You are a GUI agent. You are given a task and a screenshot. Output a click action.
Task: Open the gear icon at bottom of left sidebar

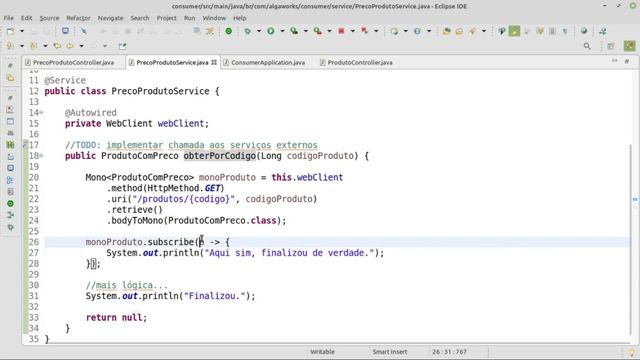coord(11,227)
